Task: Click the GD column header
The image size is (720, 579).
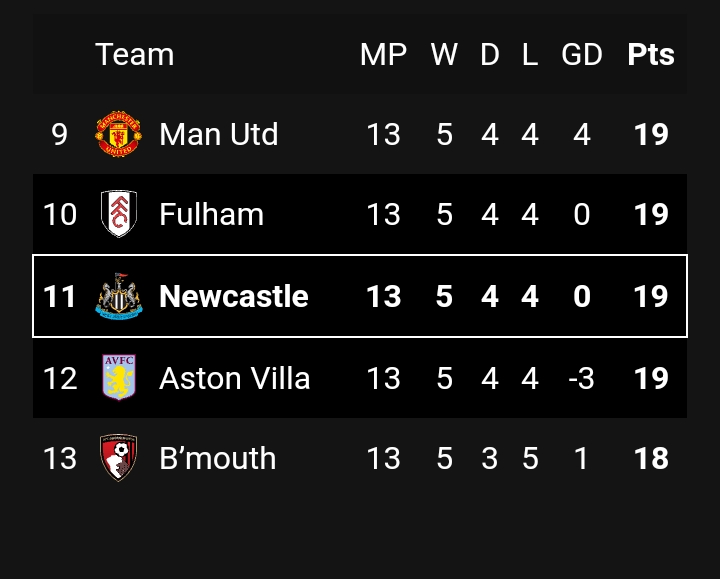Action: click(x=582, y=55)
